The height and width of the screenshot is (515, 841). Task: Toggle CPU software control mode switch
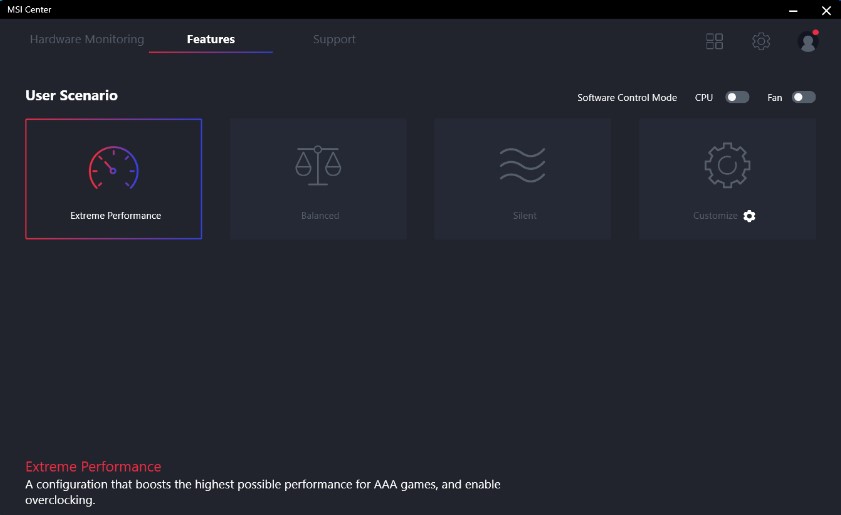pyautogui.click(x=737, y=97)
